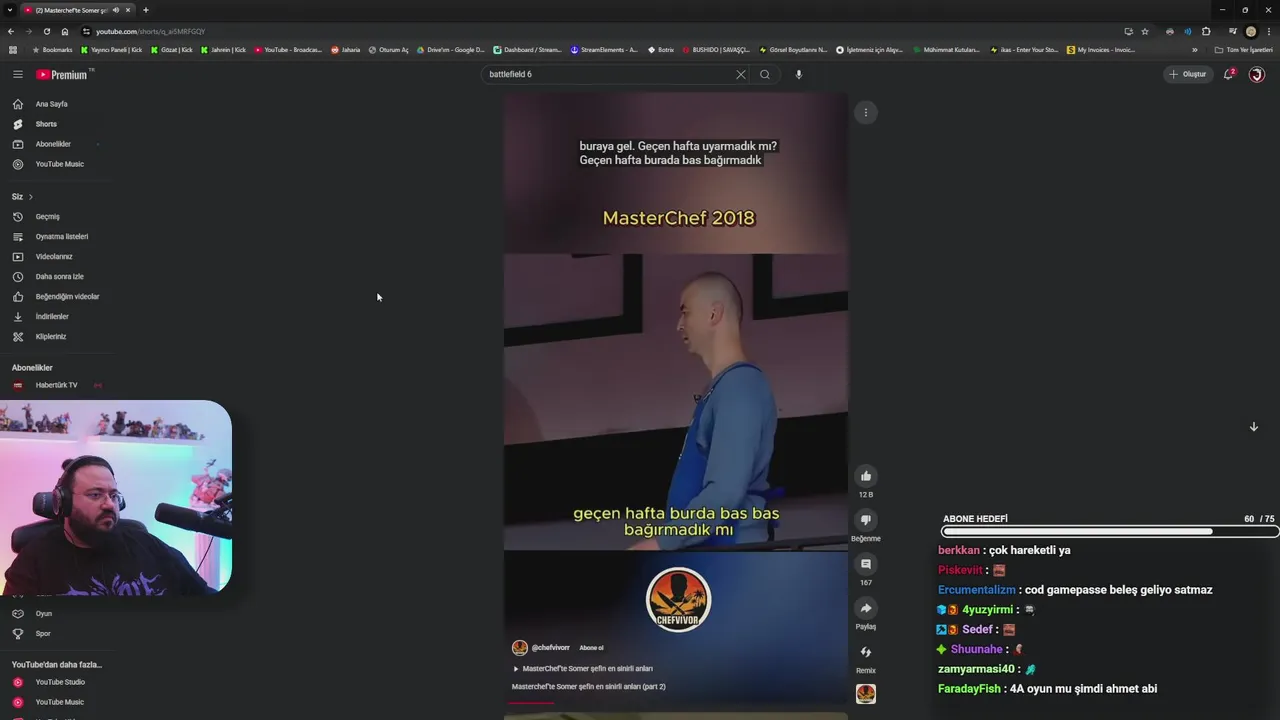Screen dimensions: 1280x720
Task: Click the youtube.com address bar
Action: (x=600, y=32)
